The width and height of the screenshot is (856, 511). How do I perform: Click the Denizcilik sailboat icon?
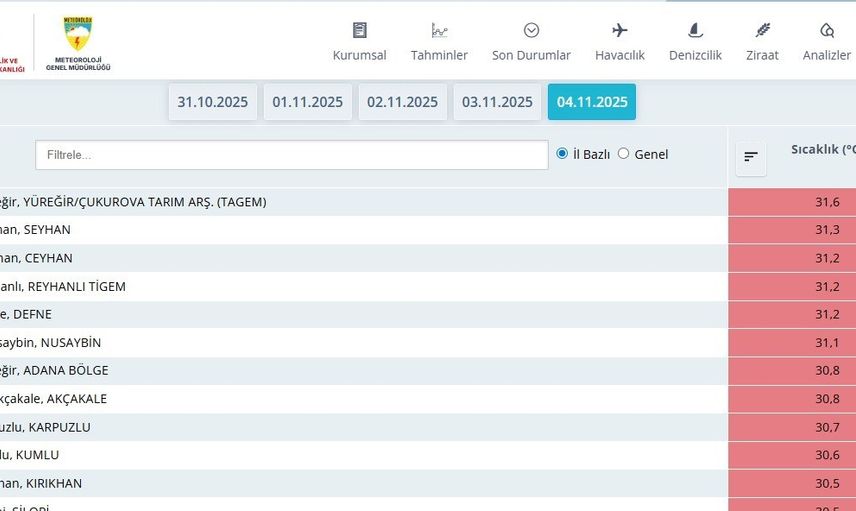point(695,30)
